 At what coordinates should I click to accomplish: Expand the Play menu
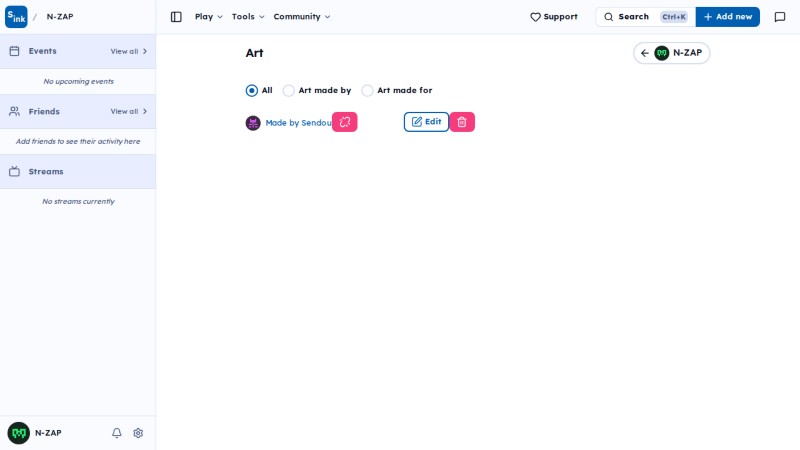coord(209,17)
